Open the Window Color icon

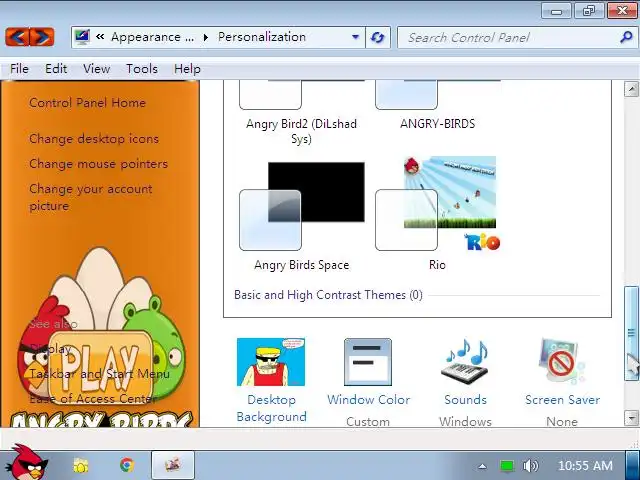(368, 362)
